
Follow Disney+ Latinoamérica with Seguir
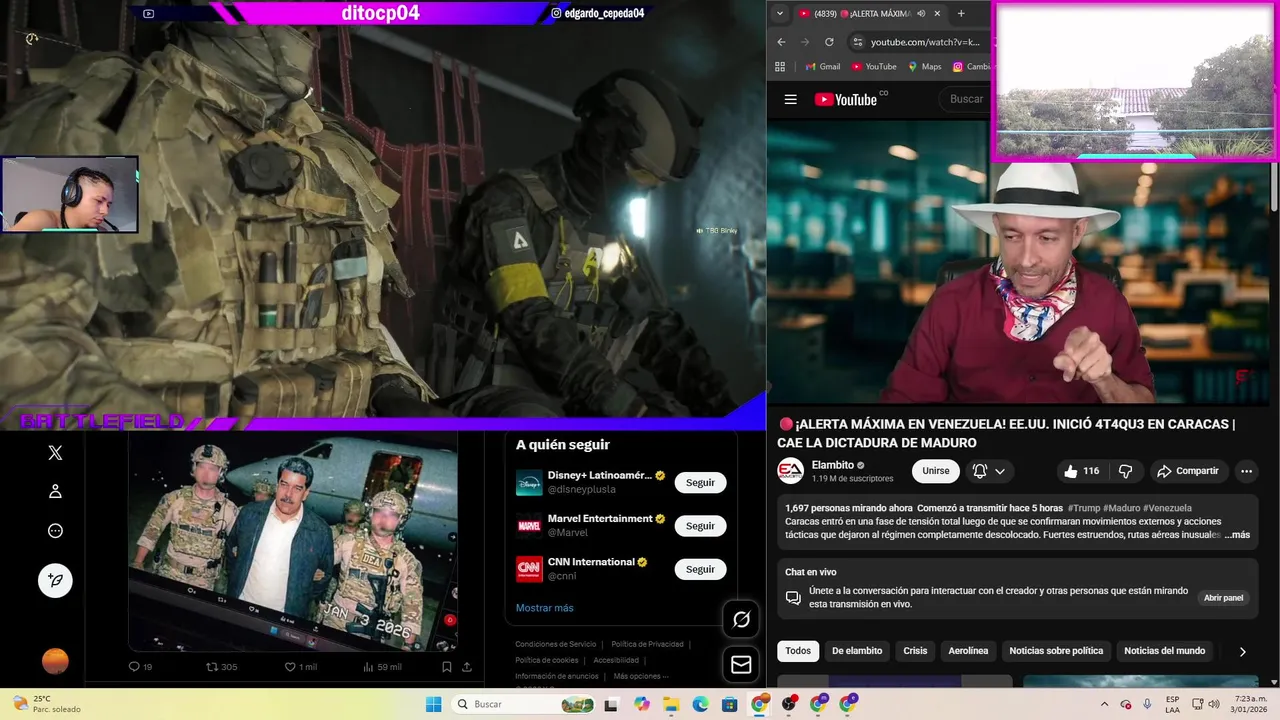tap(700, 483)
